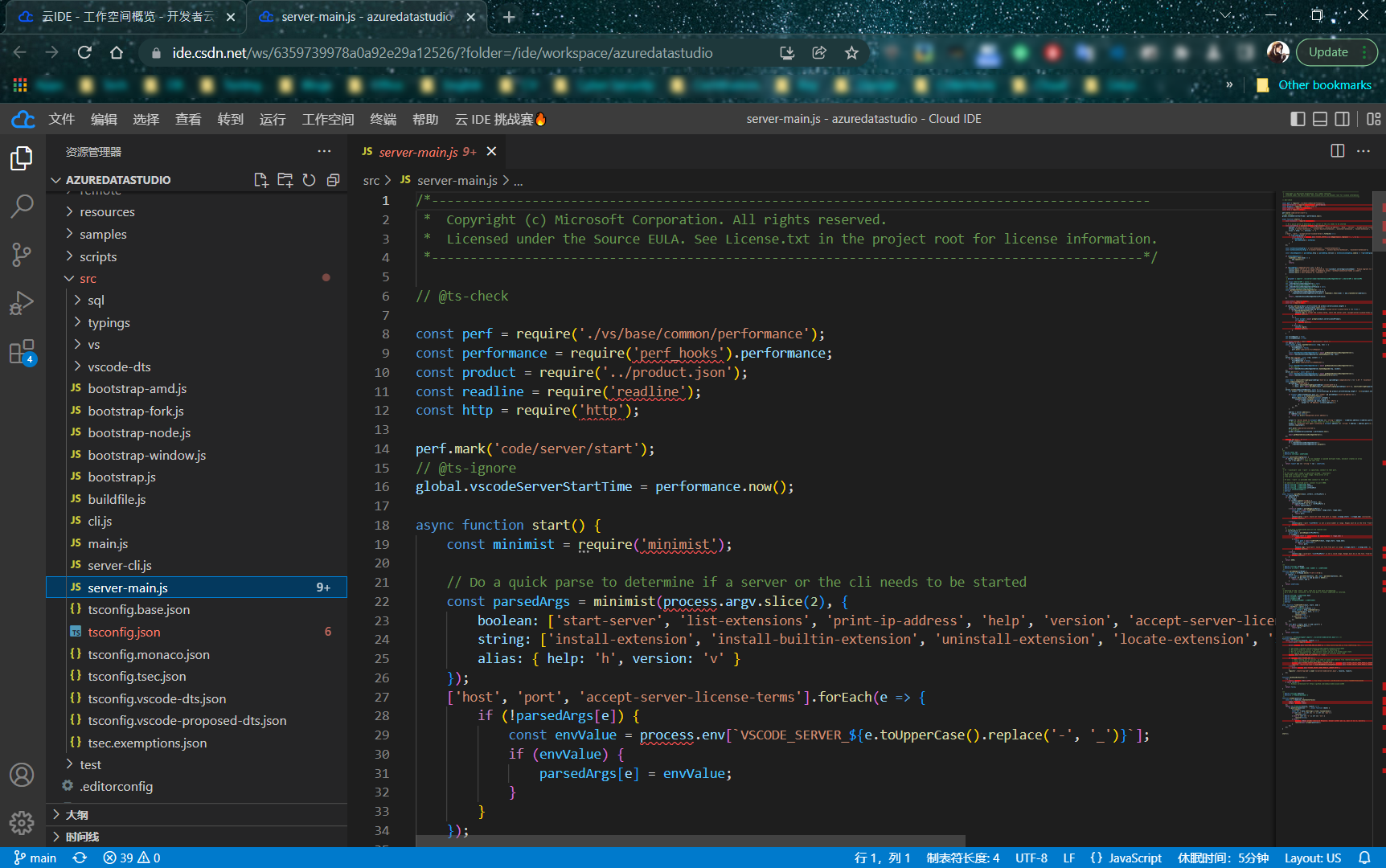Open the 编辑 menu
Screen dimensions: 1386x868
click(104, 119)
